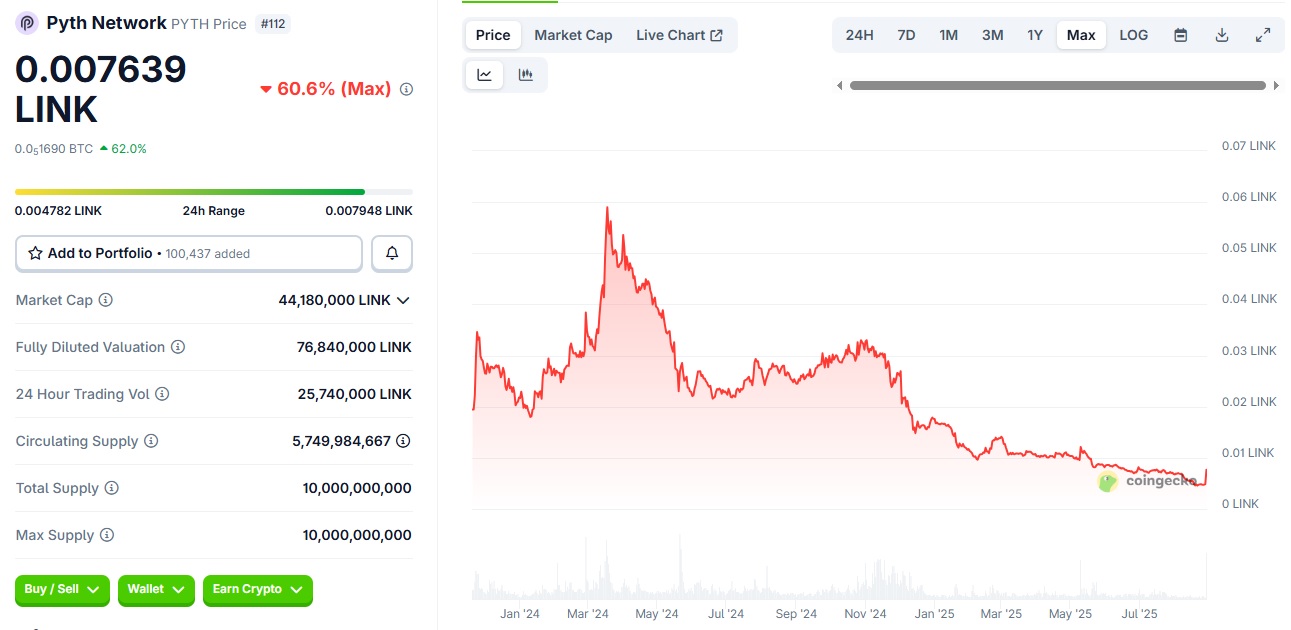This screenshot has width=1291, height=630.
Task: Open Market Cap info icon
Action: point(106,300)
